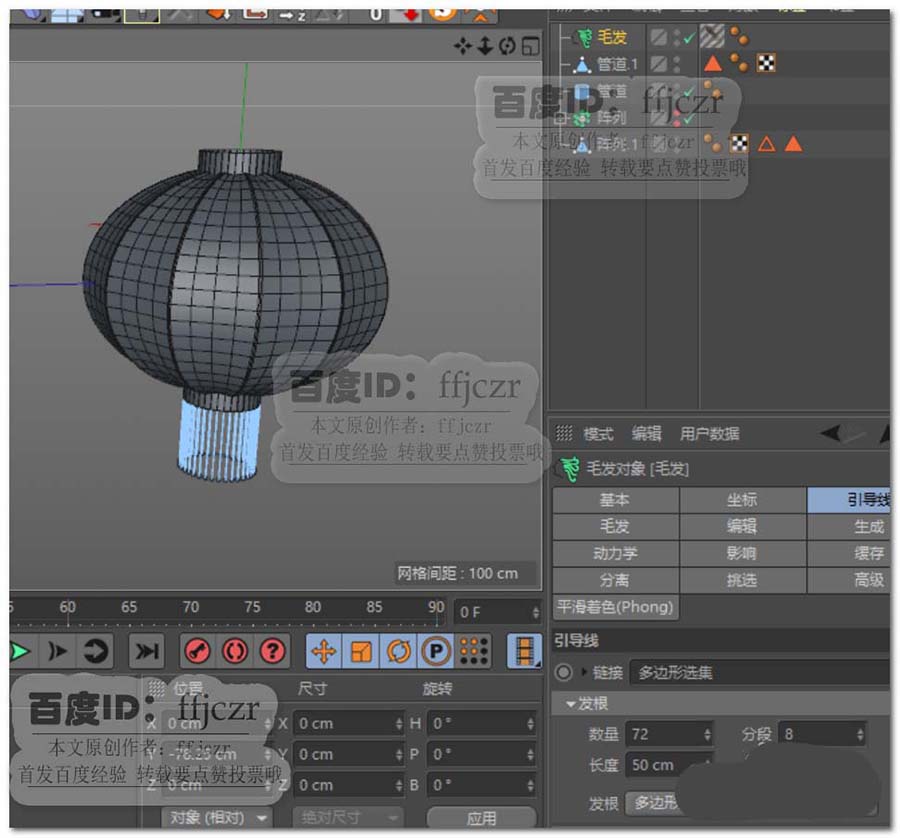Click the solid orange triangle tag on 阵列.1
This screenshot has width=900, height=838.
pyautogui.click(x=793, y=143)
